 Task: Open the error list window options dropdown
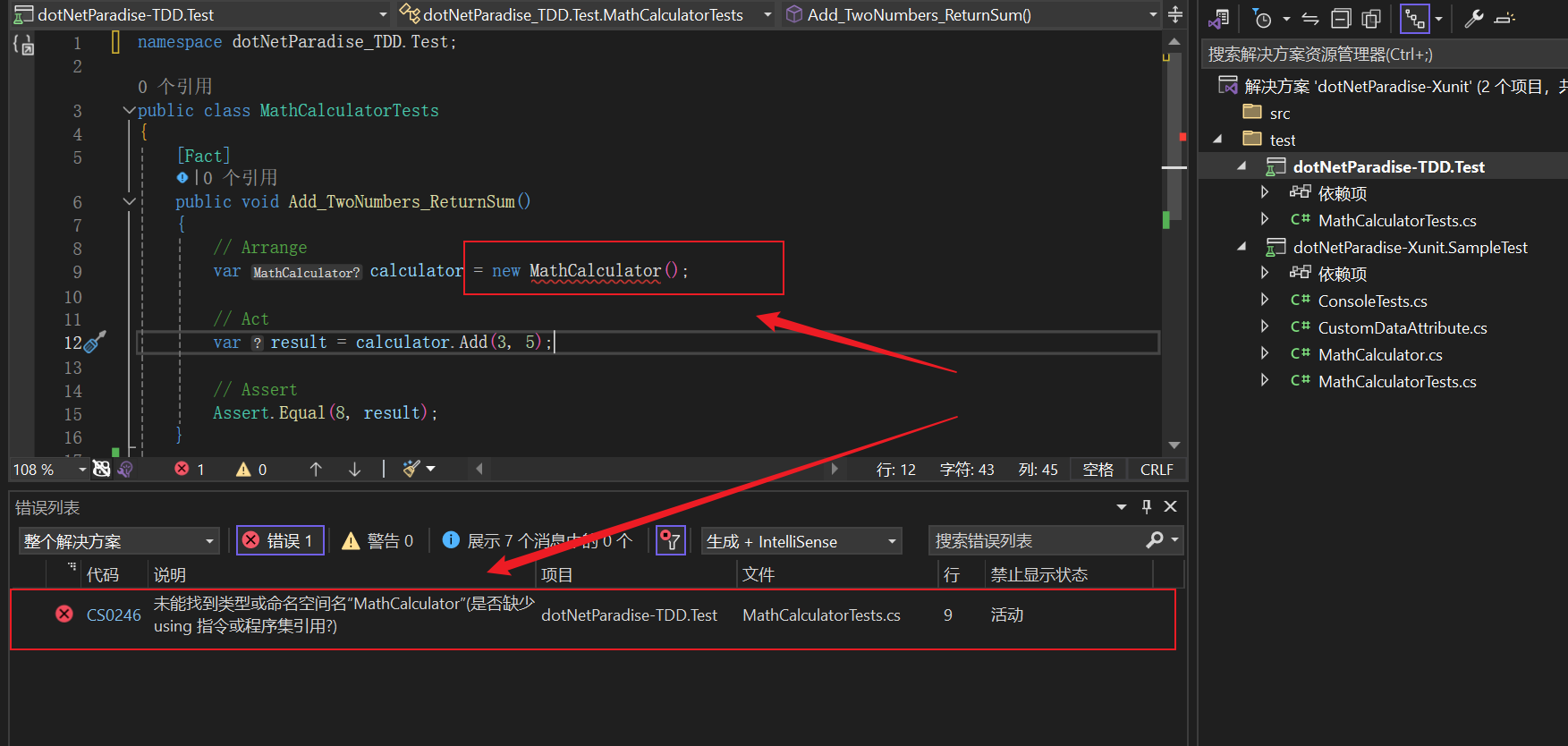[x=1122, y=507]
